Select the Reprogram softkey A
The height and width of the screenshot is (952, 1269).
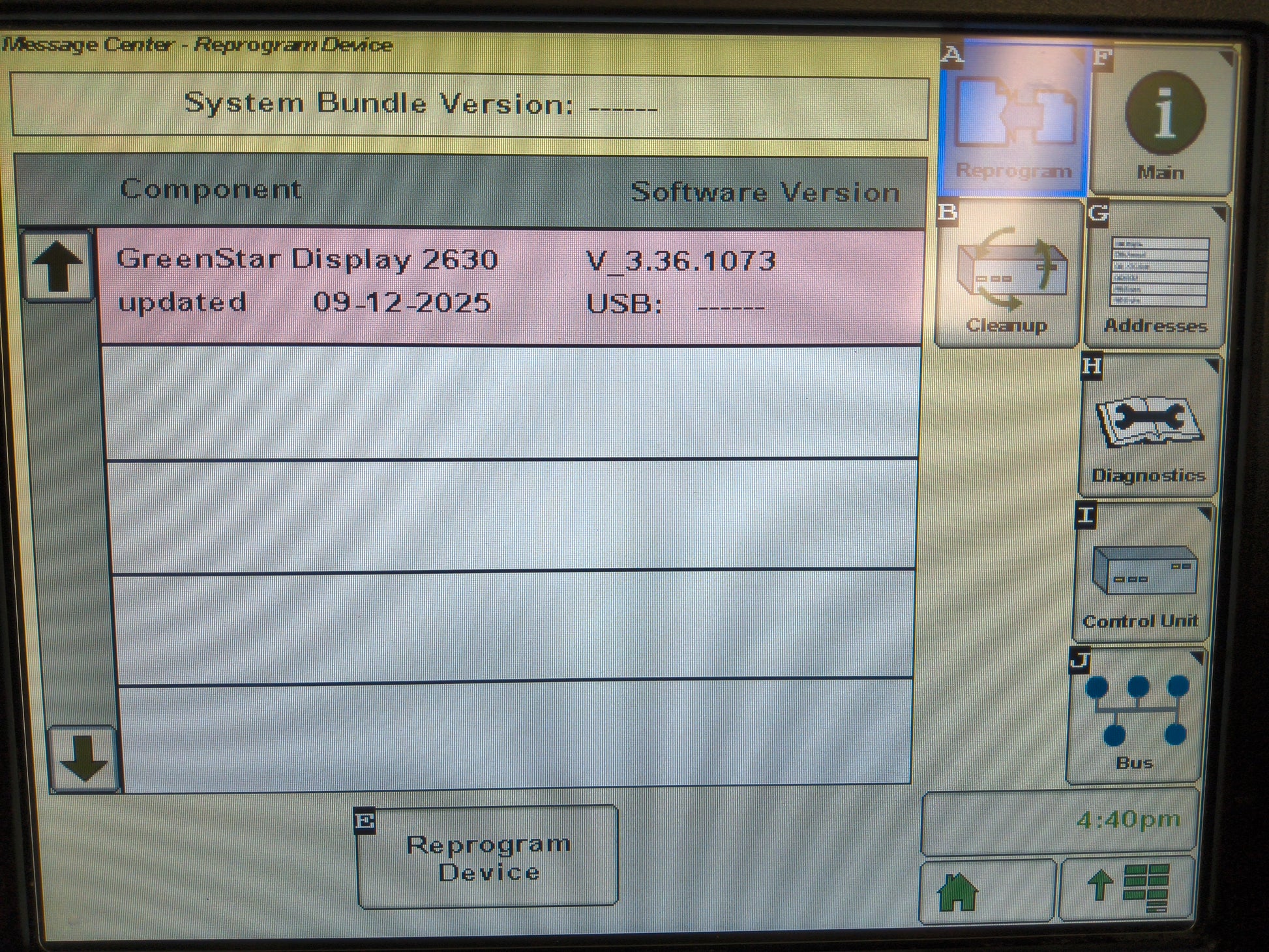coord(1014,119)
